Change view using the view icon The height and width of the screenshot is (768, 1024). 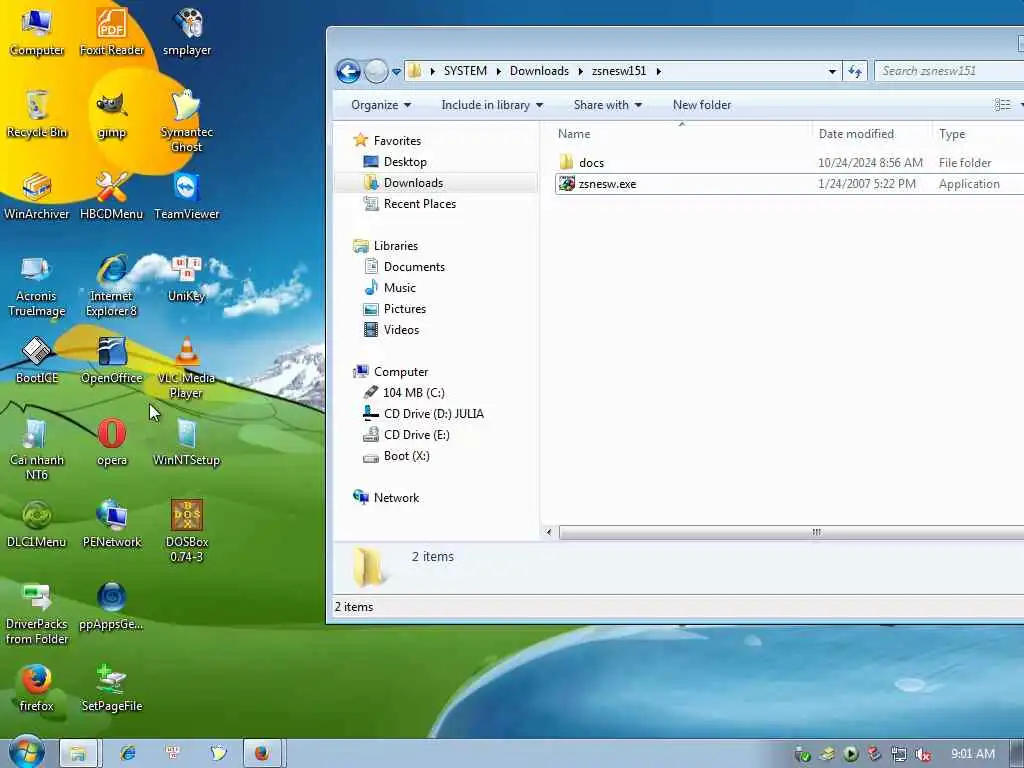click(x=1002, y=105)
